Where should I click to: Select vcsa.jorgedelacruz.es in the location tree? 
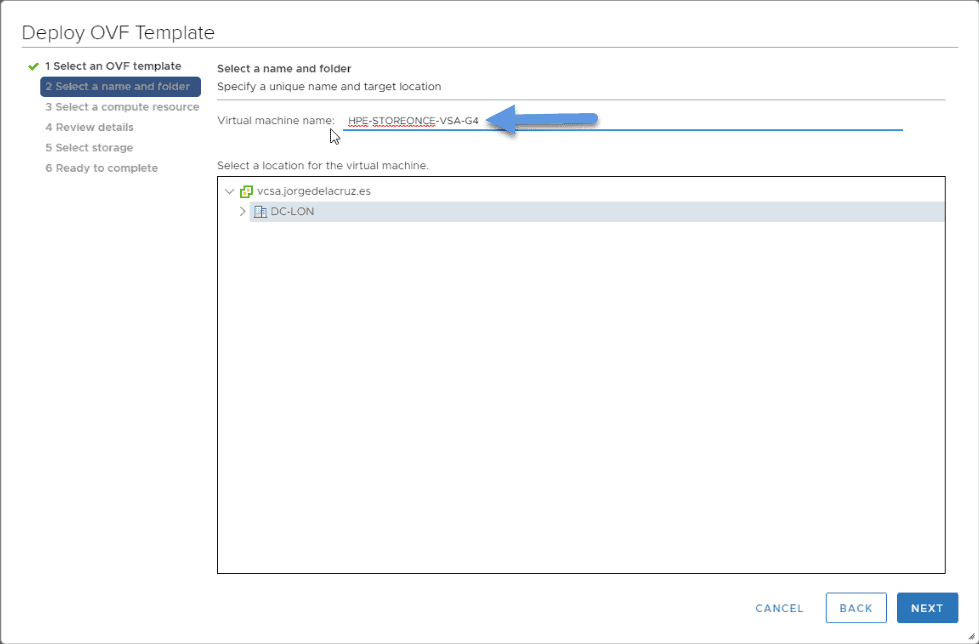coord(314,192)
